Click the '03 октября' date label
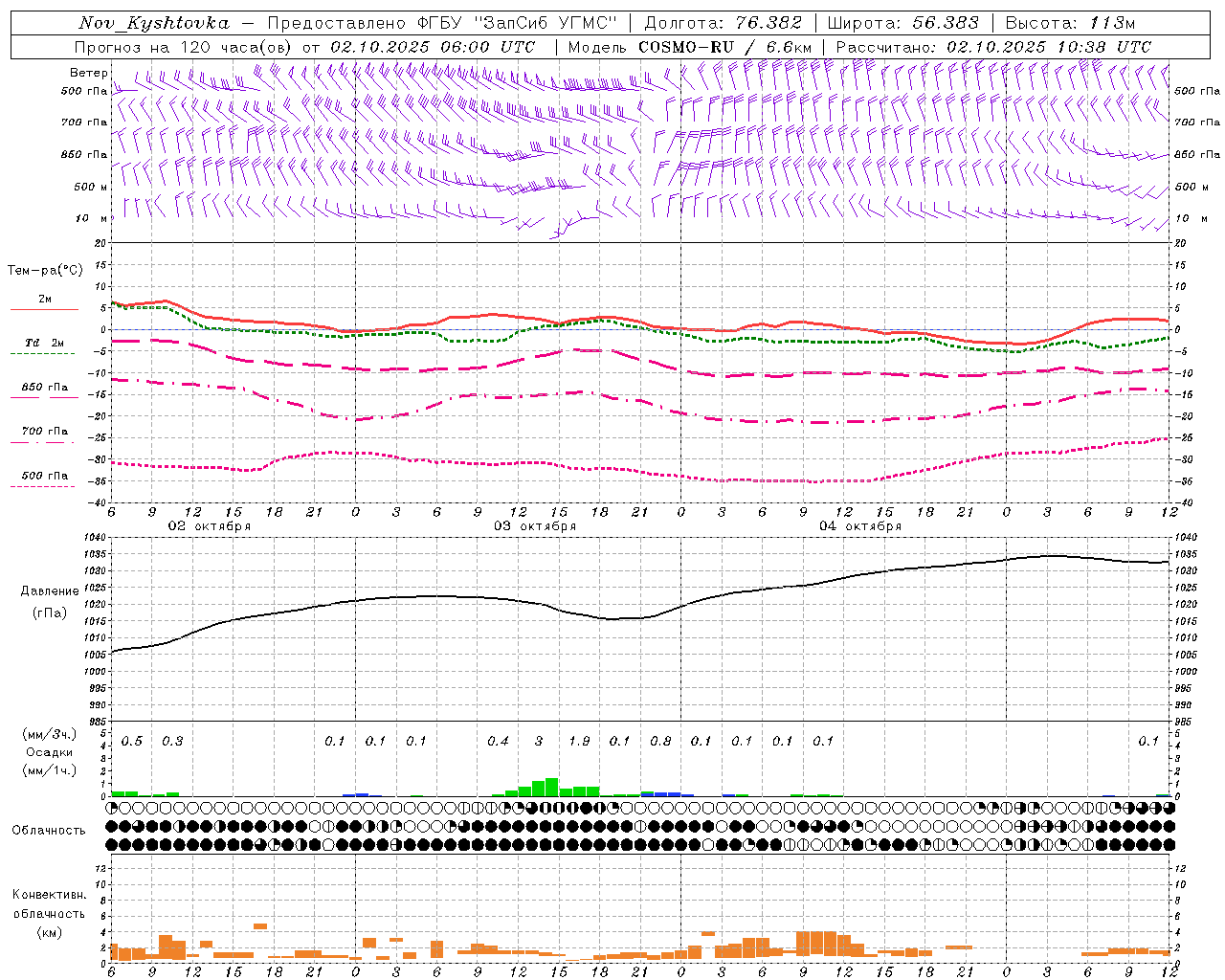The height and width of the screenshot is (980, 1225). [x=535, y=526]
